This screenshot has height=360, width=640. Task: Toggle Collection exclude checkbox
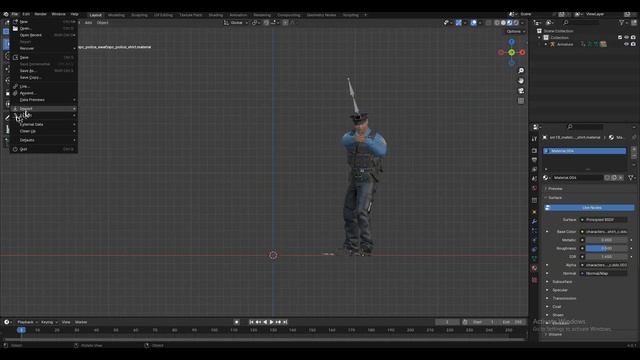620,38
